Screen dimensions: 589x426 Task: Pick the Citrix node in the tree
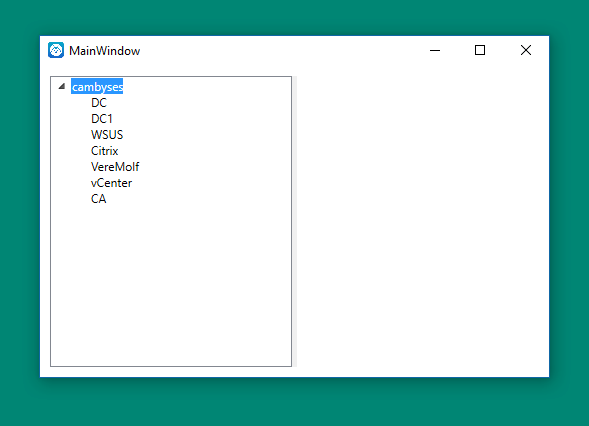click(104, 151)
